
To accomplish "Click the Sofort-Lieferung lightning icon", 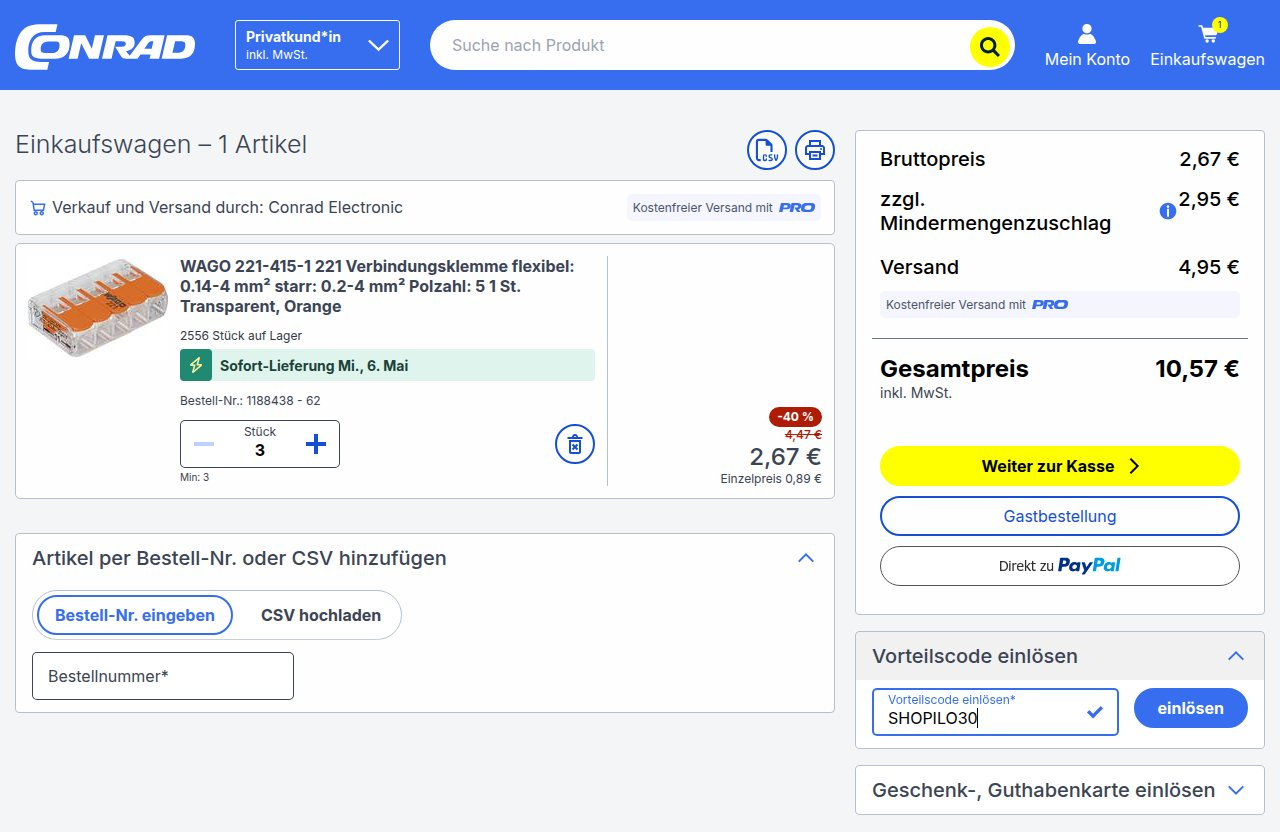I will [x=196, y=365].
